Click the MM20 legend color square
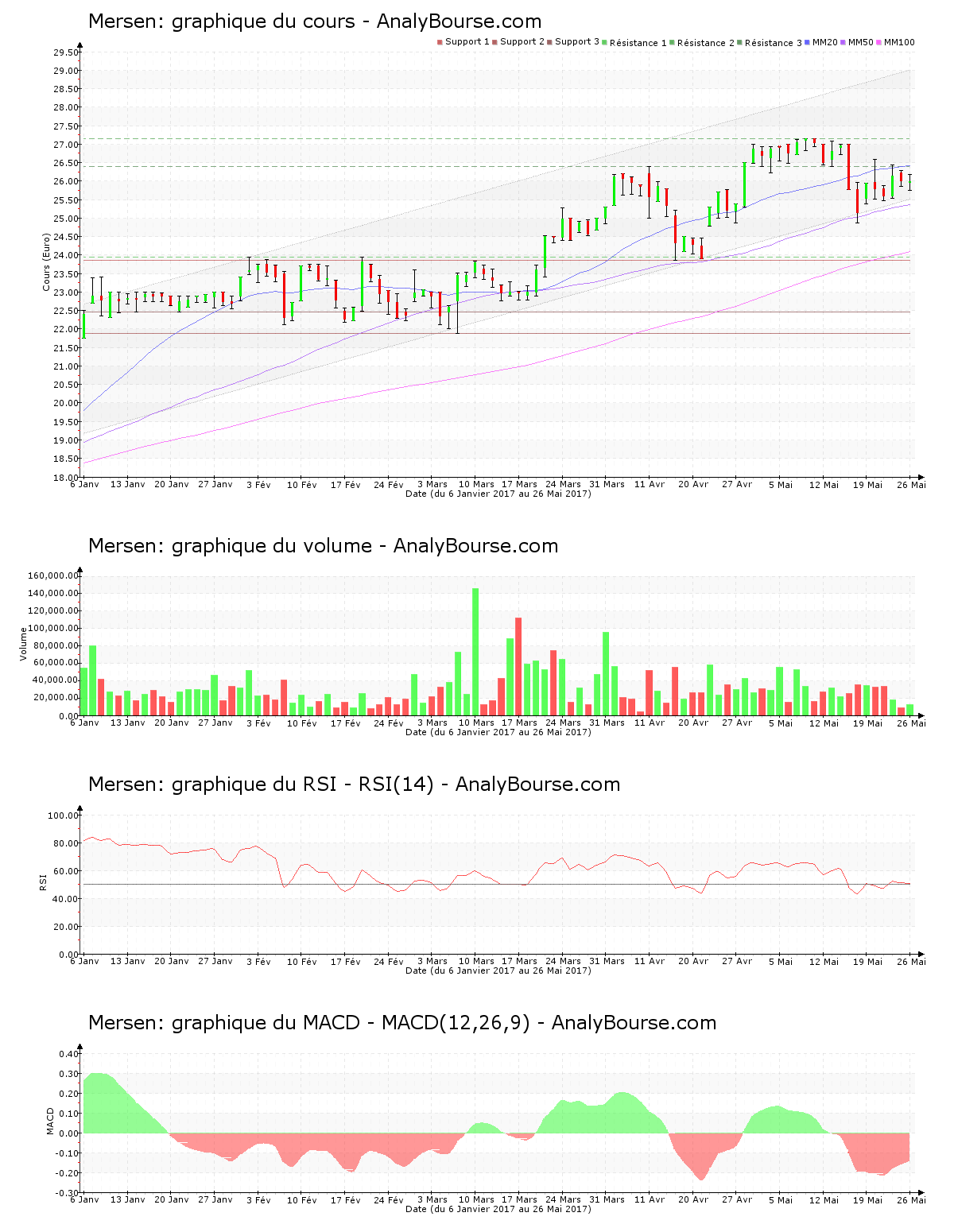 (807, 42)
